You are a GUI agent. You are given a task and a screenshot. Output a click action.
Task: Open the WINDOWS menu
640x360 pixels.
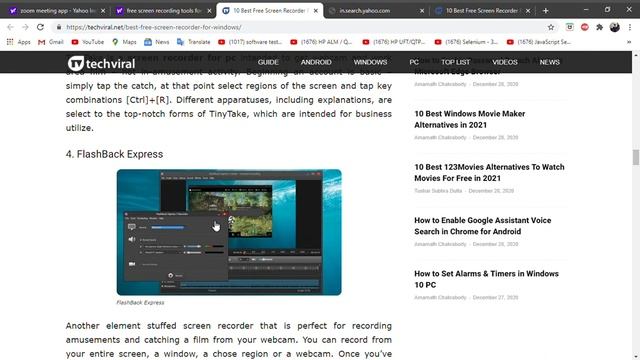pyautogui.click(x=370, y=62)
